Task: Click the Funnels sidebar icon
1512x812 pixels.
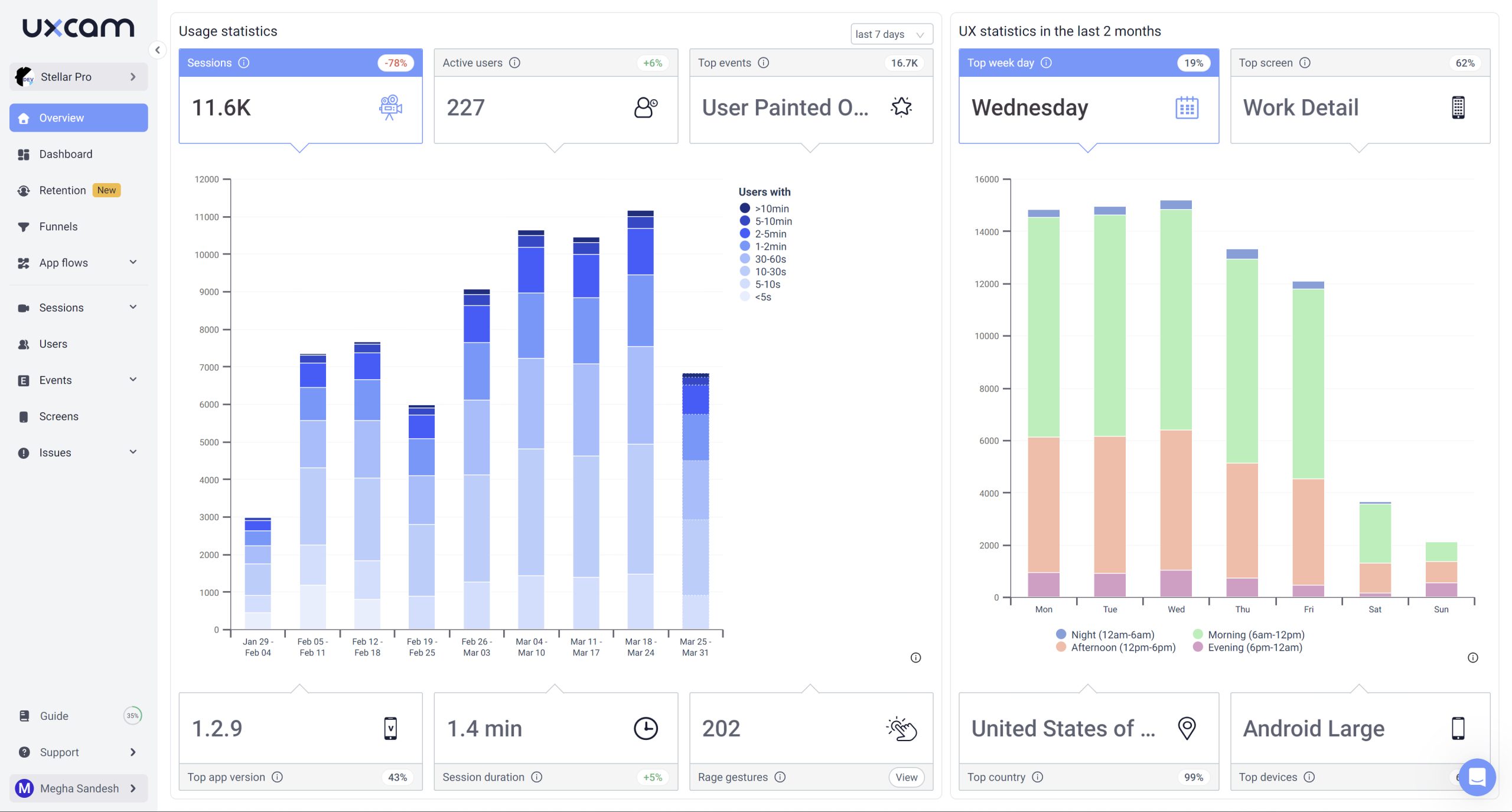Action: point(24,227)
